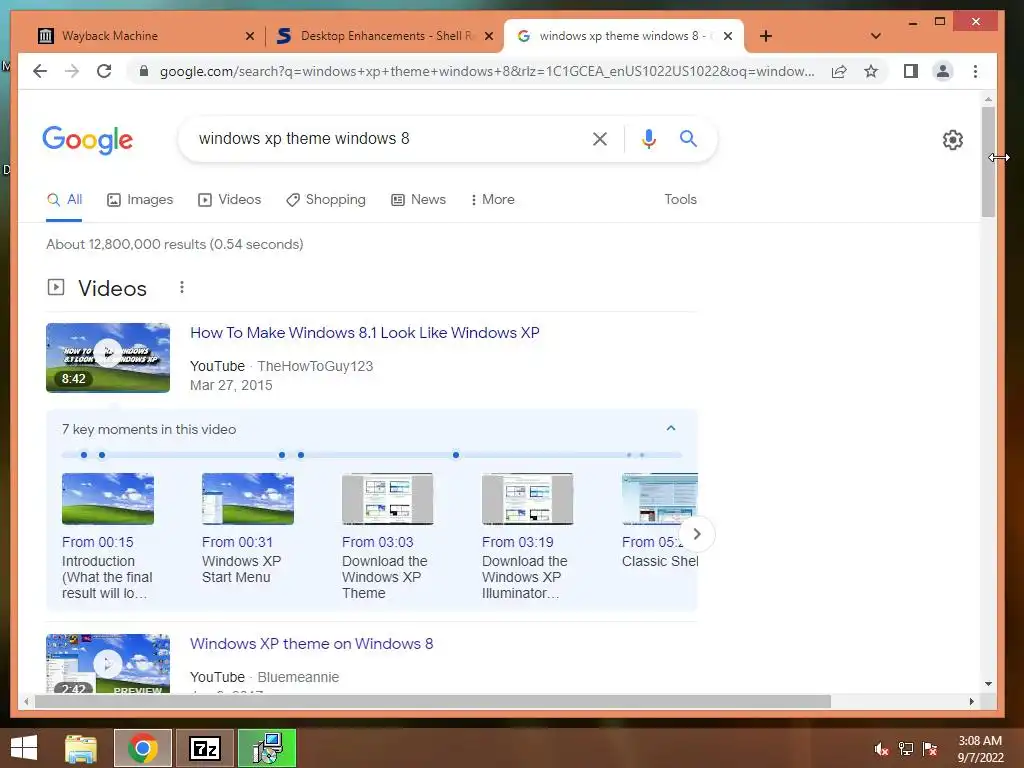The height and width of the screenshot is (768, 1024).
Task: Click the 03:19 dot on the moments timeline
Action: (300, 455)
